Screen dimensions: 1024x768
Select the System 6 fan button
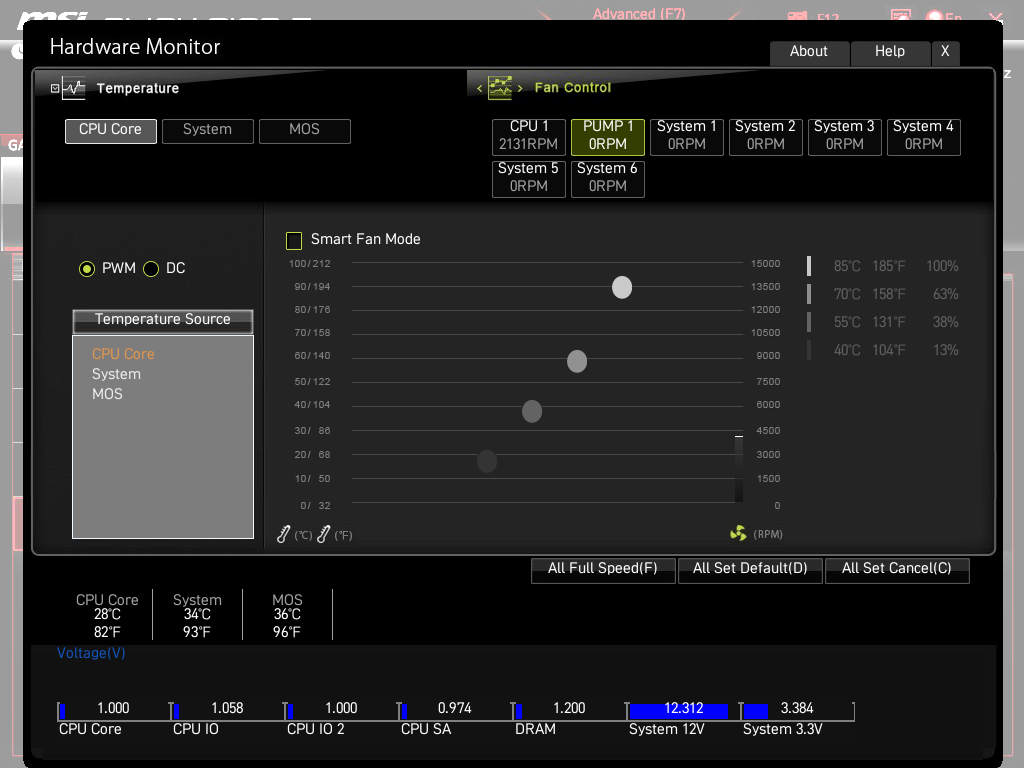pyautogui.click(x=607, y=178)
